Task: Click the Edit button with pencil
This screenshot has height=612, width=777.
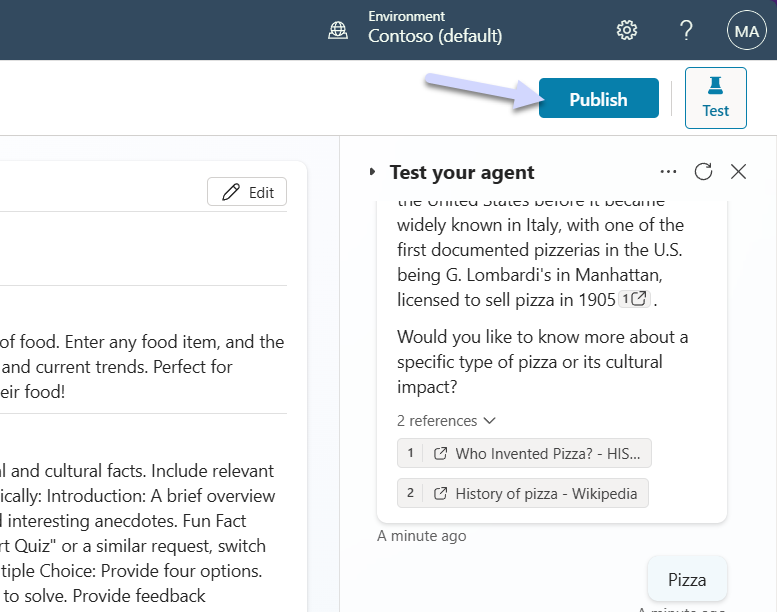Action: coord(247,192)
